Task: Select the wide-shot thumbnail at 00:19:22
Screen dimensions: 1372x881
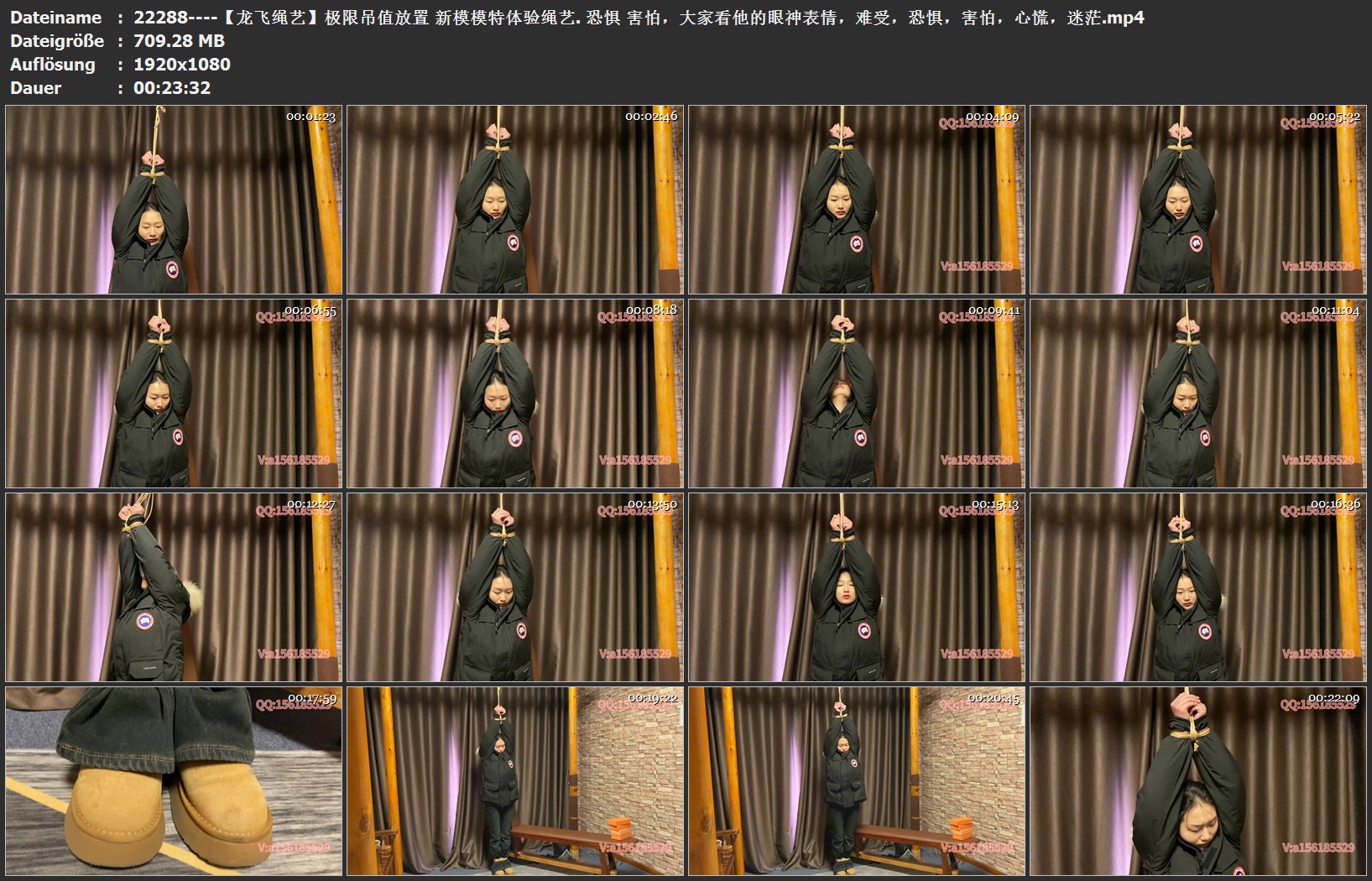Action: pos(515,781)
